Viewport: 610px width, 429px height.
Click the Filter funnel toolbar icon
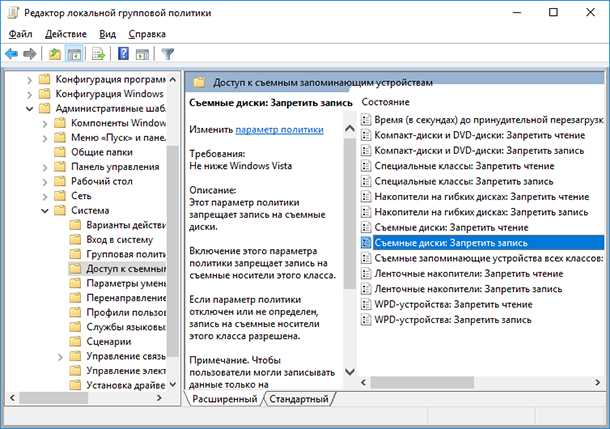coord(168,54)
